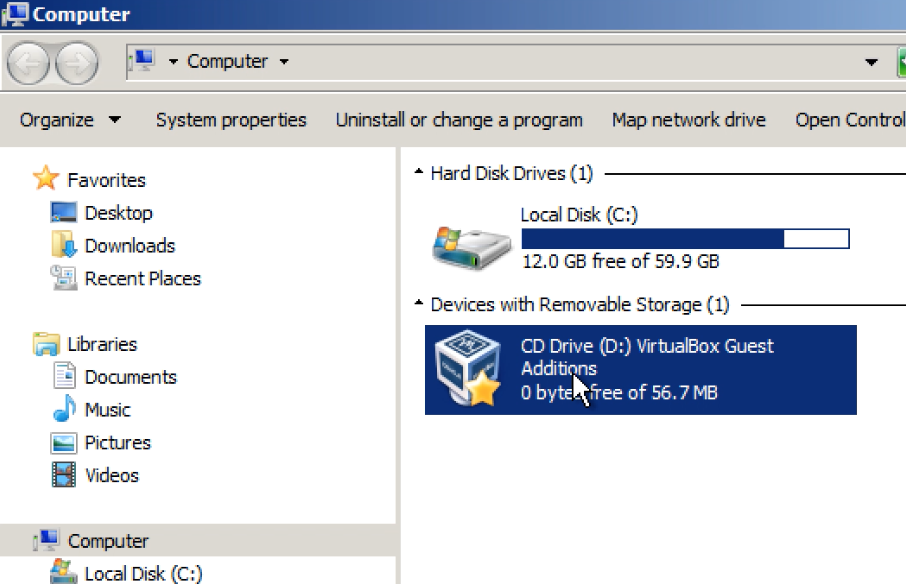Screen dimensions: 906x584
Task: Click Open Control Panel toolbar button
Action: tap(850, 120)
